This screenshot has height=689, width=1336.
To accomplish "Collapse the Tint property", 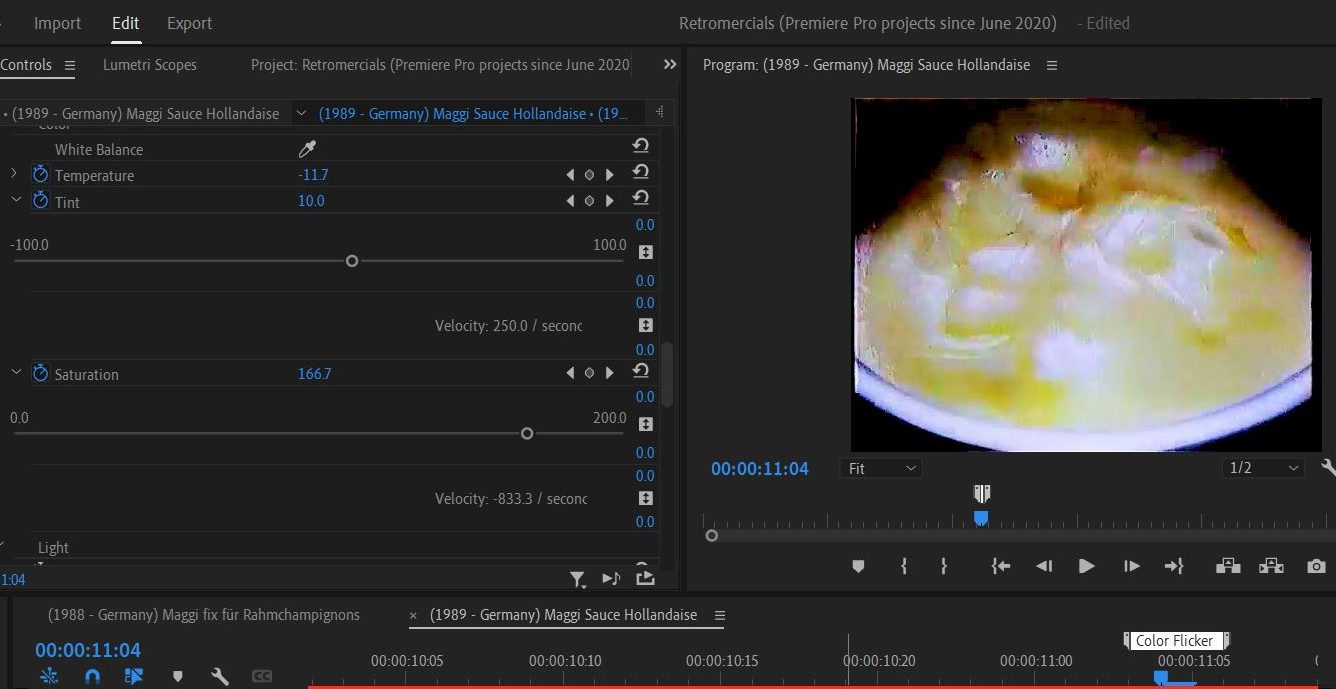I will point(16,200).
